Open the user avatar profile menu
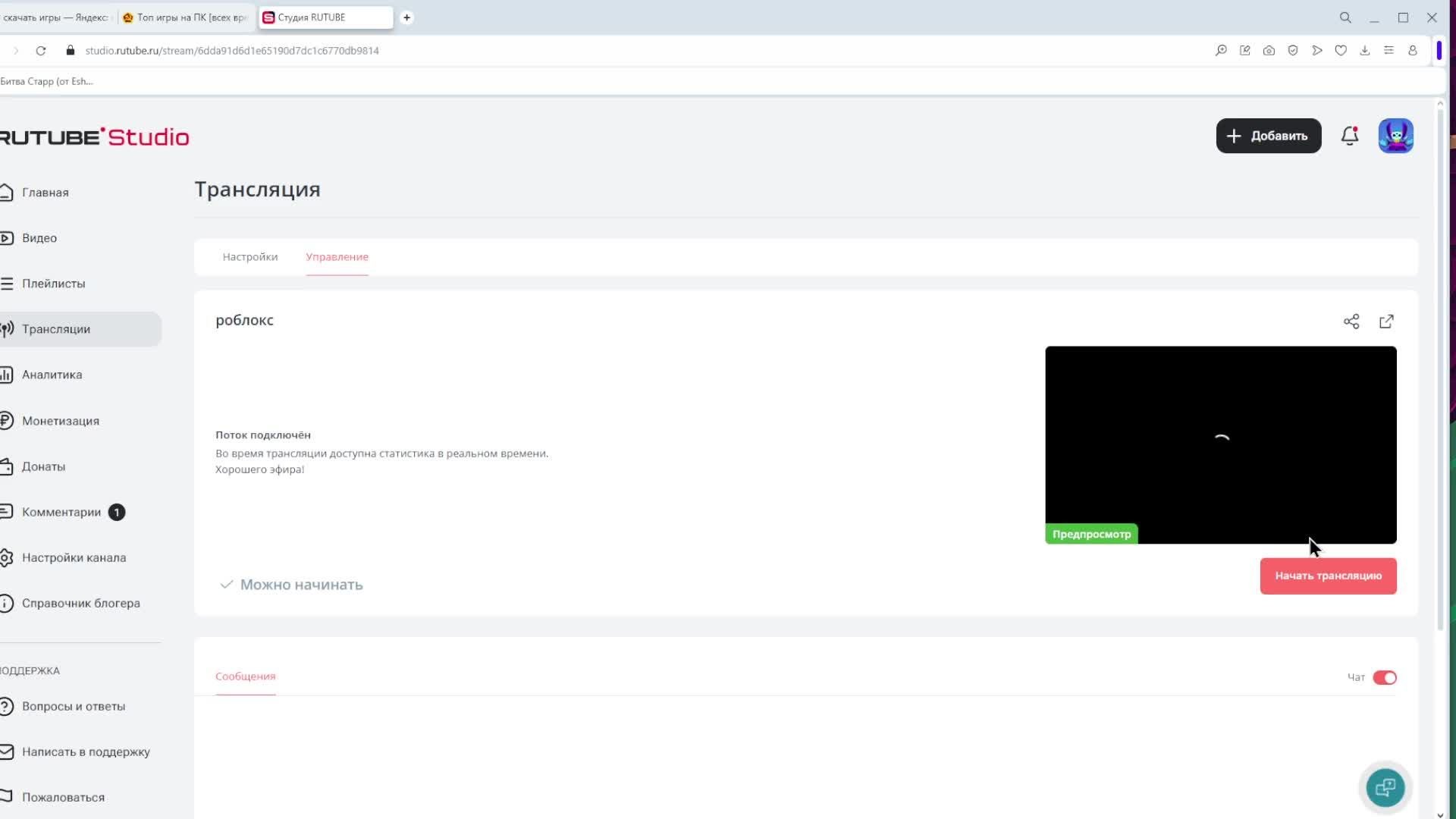This screenshot has height=819, width=1456. click(1395, 136)
